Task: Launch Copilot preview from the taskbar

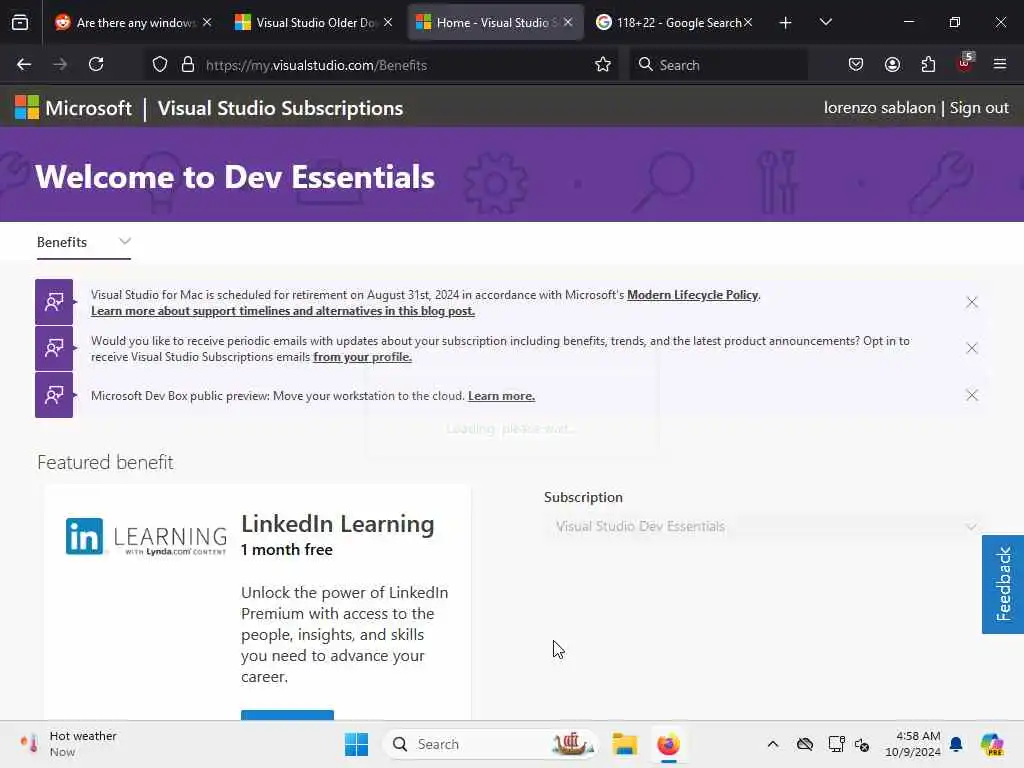Action: (x=992, y=744)
